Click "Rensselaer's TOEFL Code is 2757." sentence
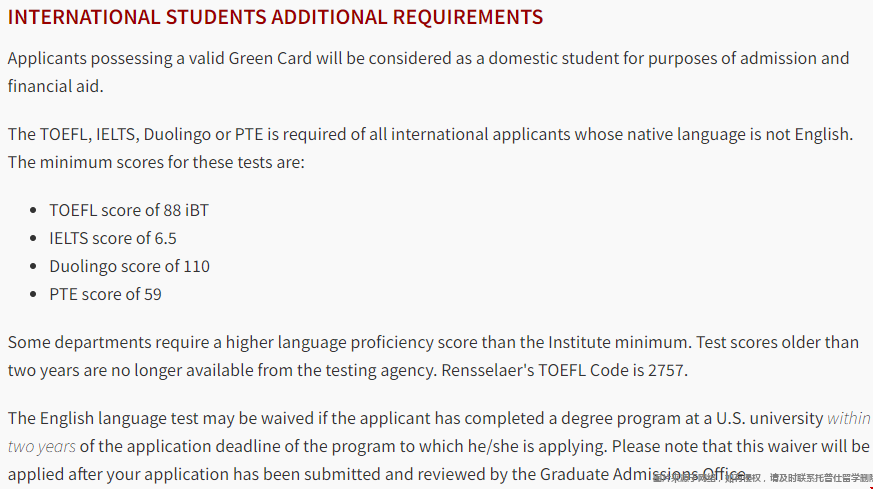Screen dimensions: 873x489 565,370
